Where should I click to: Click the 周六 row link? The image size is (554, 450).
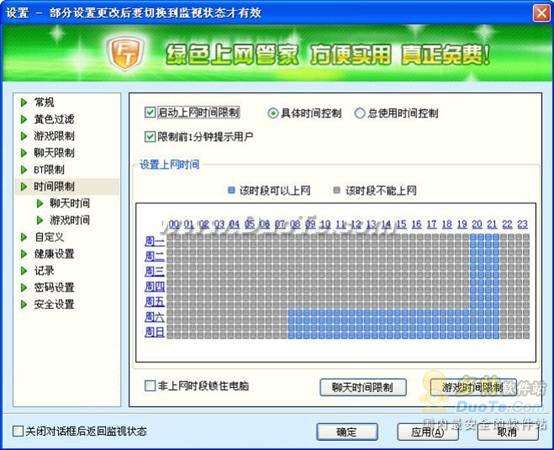[x=154, y=317]
